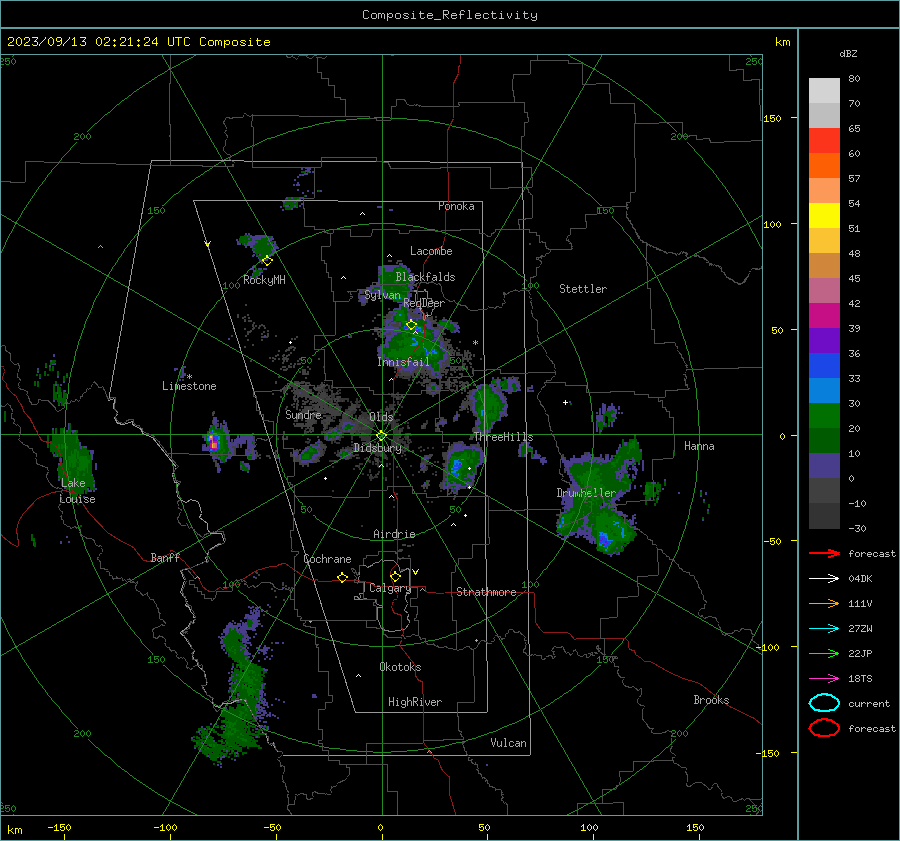900x841 pixels.
Task: Click the yellow diamond marker near Cochrane
Action: (342, 577)
